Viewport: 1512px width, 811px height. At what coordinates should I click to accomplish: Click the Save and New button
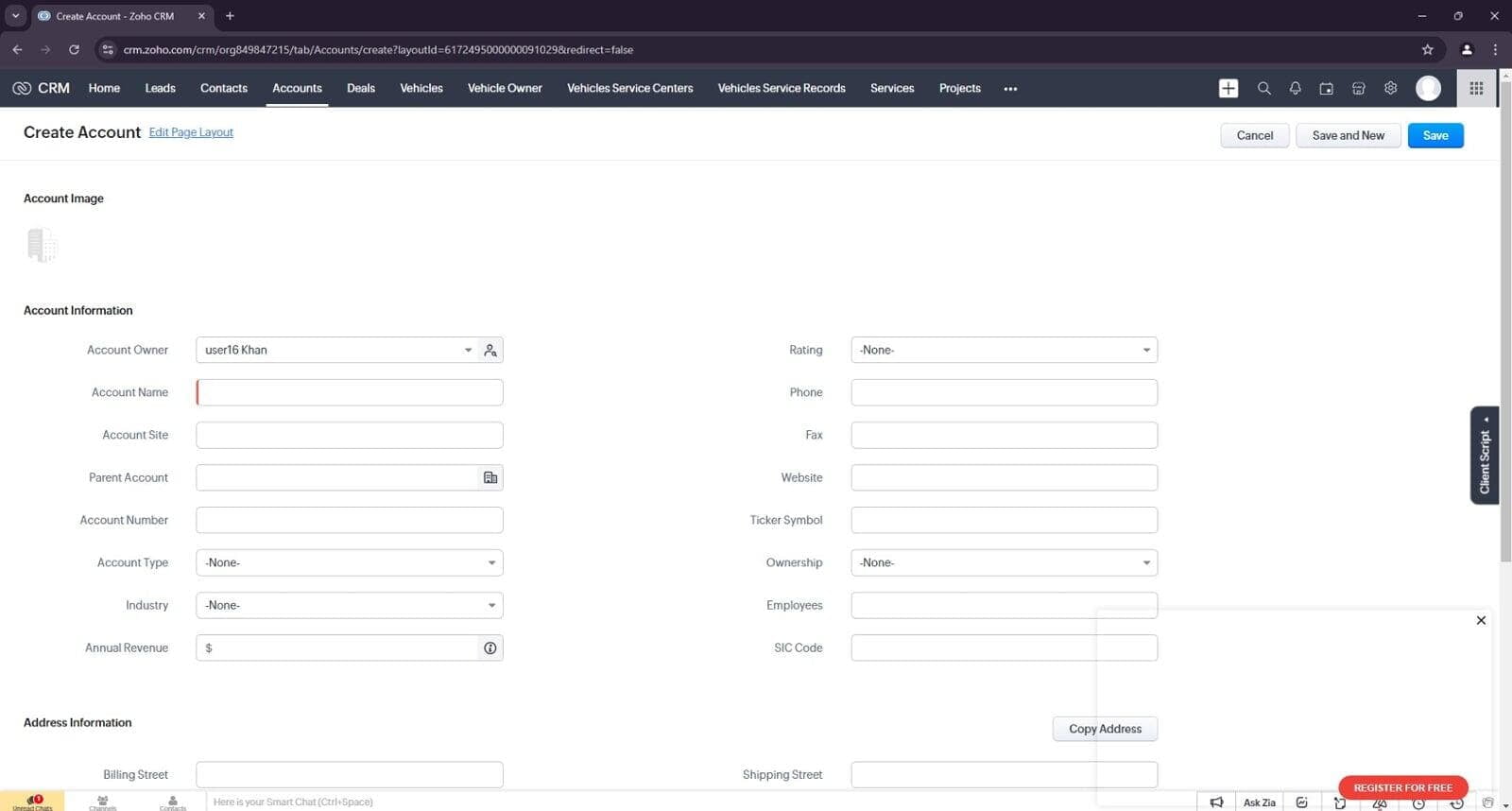1348,135
